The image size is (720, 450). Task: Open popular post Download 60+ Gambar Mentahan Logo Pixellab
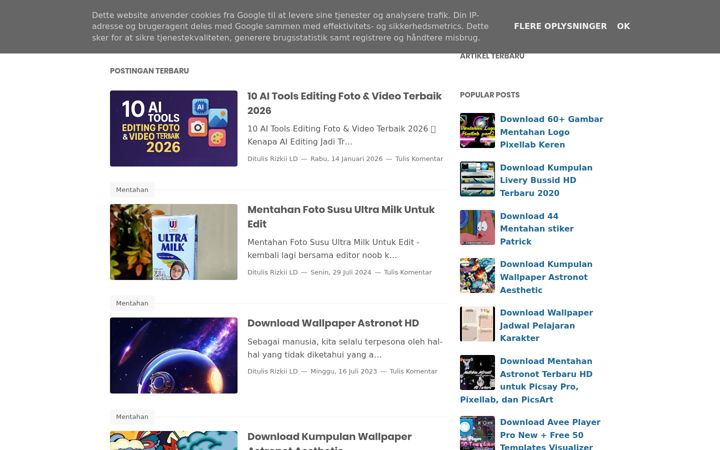[x=551, y=132]
